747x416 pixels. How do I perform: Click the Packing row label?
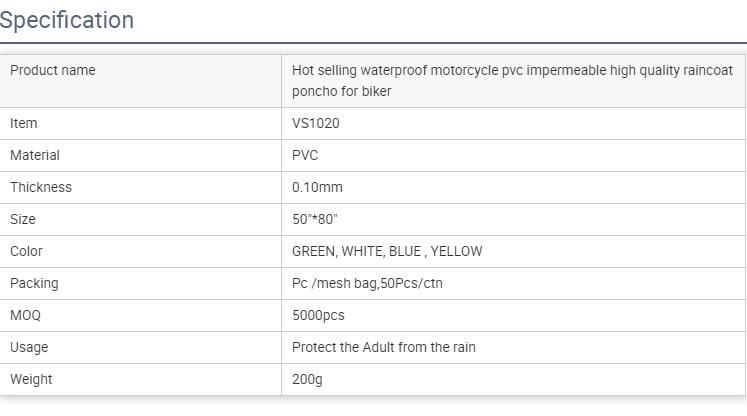[34, 284]
